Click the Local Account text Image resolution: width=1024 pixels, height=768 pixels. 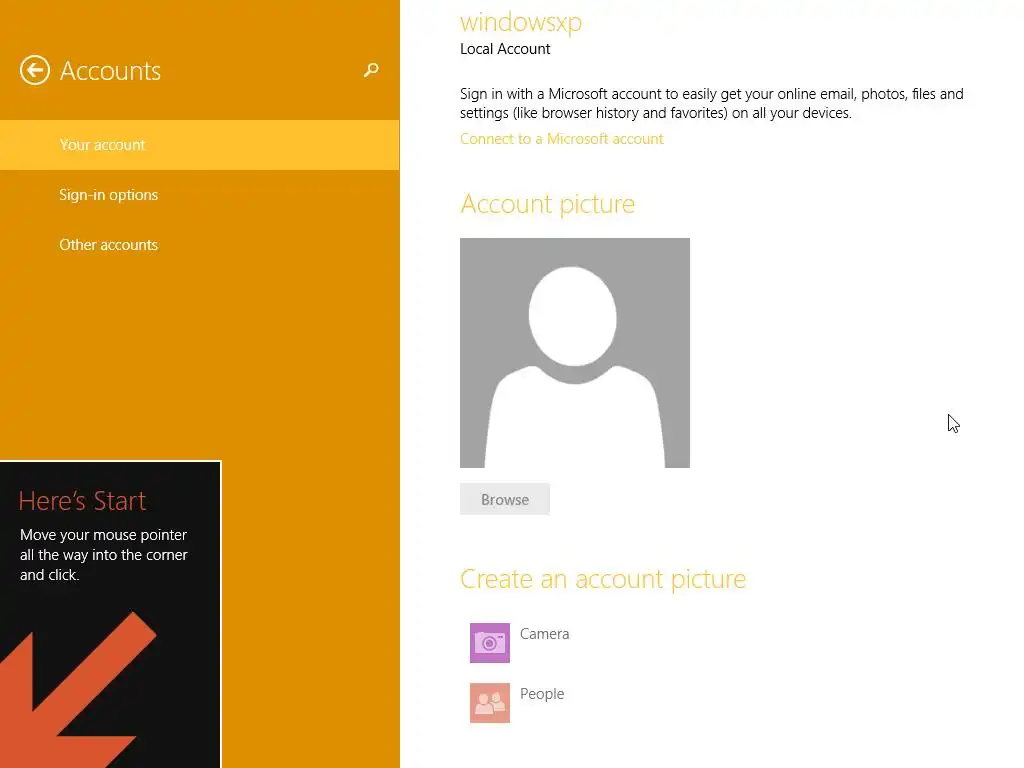pos(505,49)
